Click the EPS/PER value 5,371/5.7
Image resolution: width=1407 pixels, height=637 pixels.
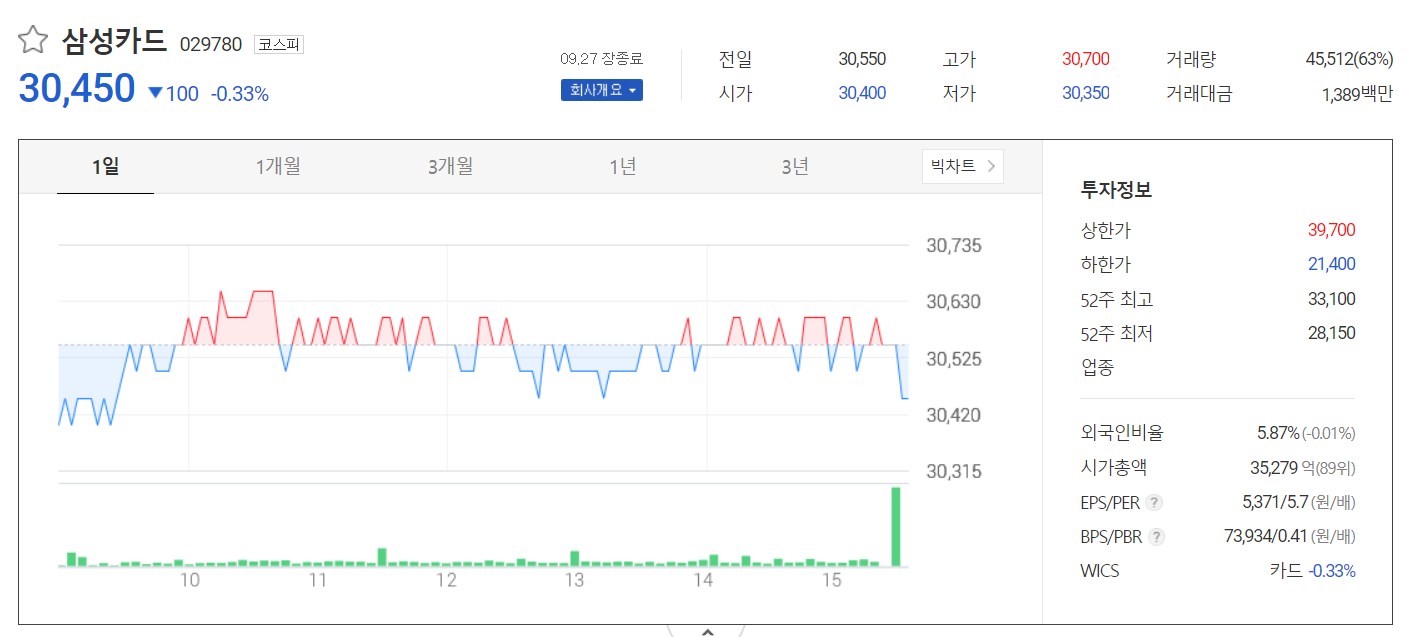[x=1274, y=502]
